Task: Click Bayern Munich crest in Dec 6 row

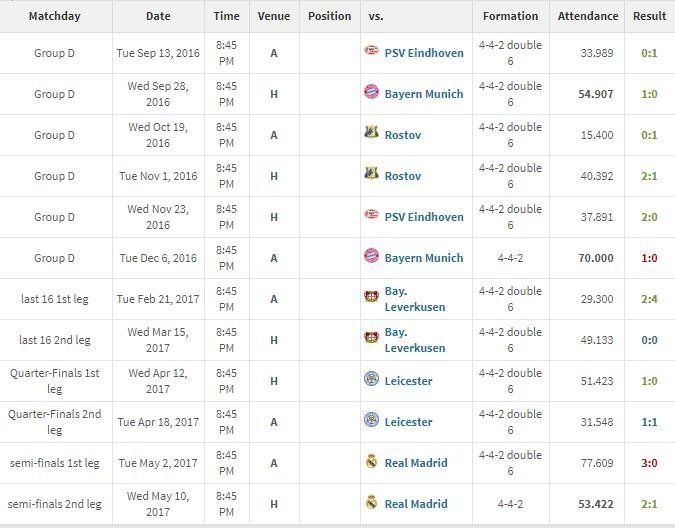Action: pyautogui.click(x=371, y=256)
